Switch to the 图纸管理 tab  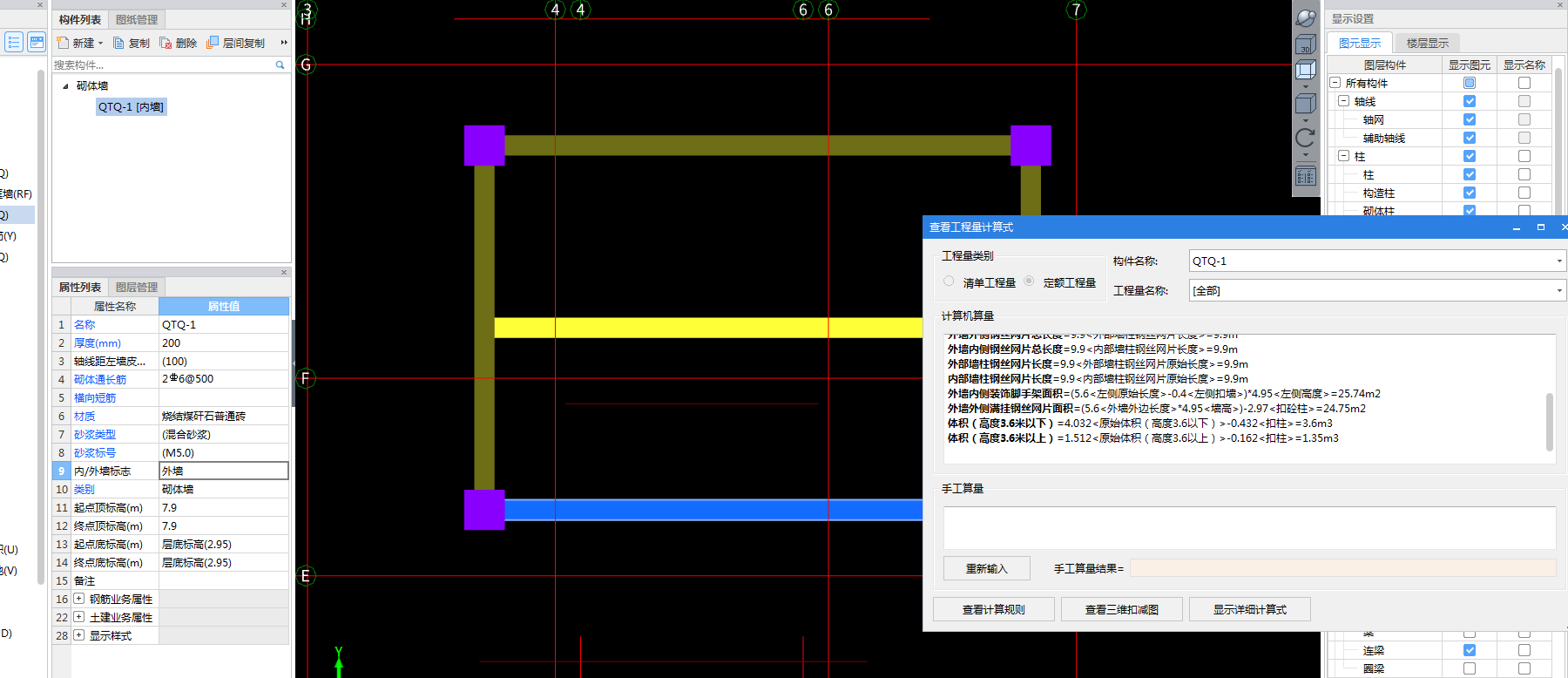click(x=137, y=20)
